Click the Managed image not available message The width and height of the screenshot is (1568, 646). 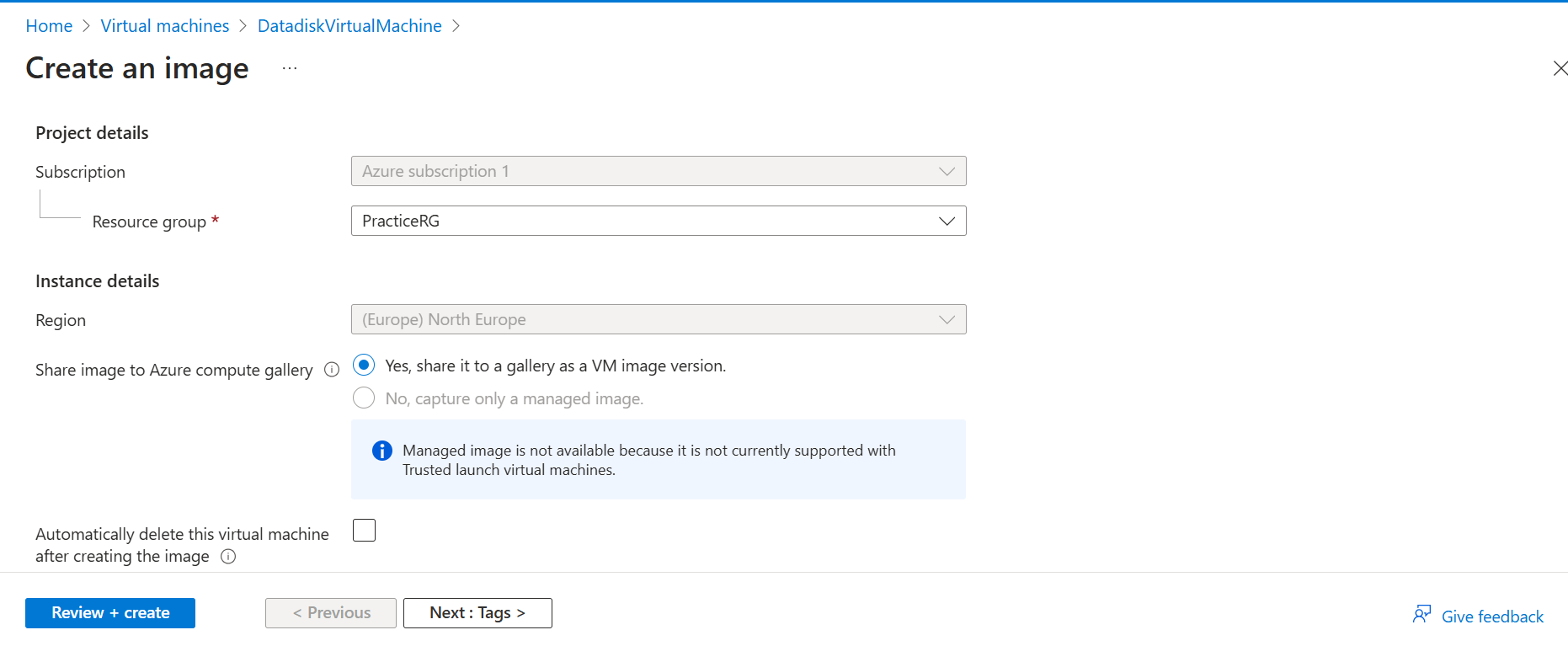[649, 460]
